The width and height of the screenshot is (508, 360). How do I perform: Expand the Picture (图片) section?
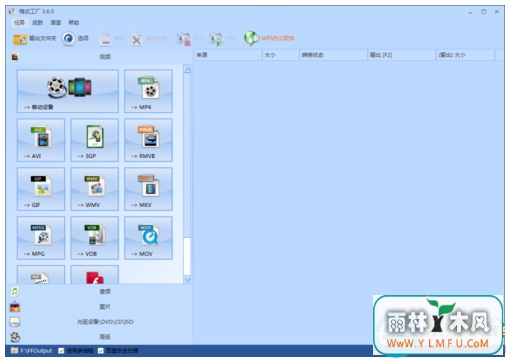pos(99,307)
